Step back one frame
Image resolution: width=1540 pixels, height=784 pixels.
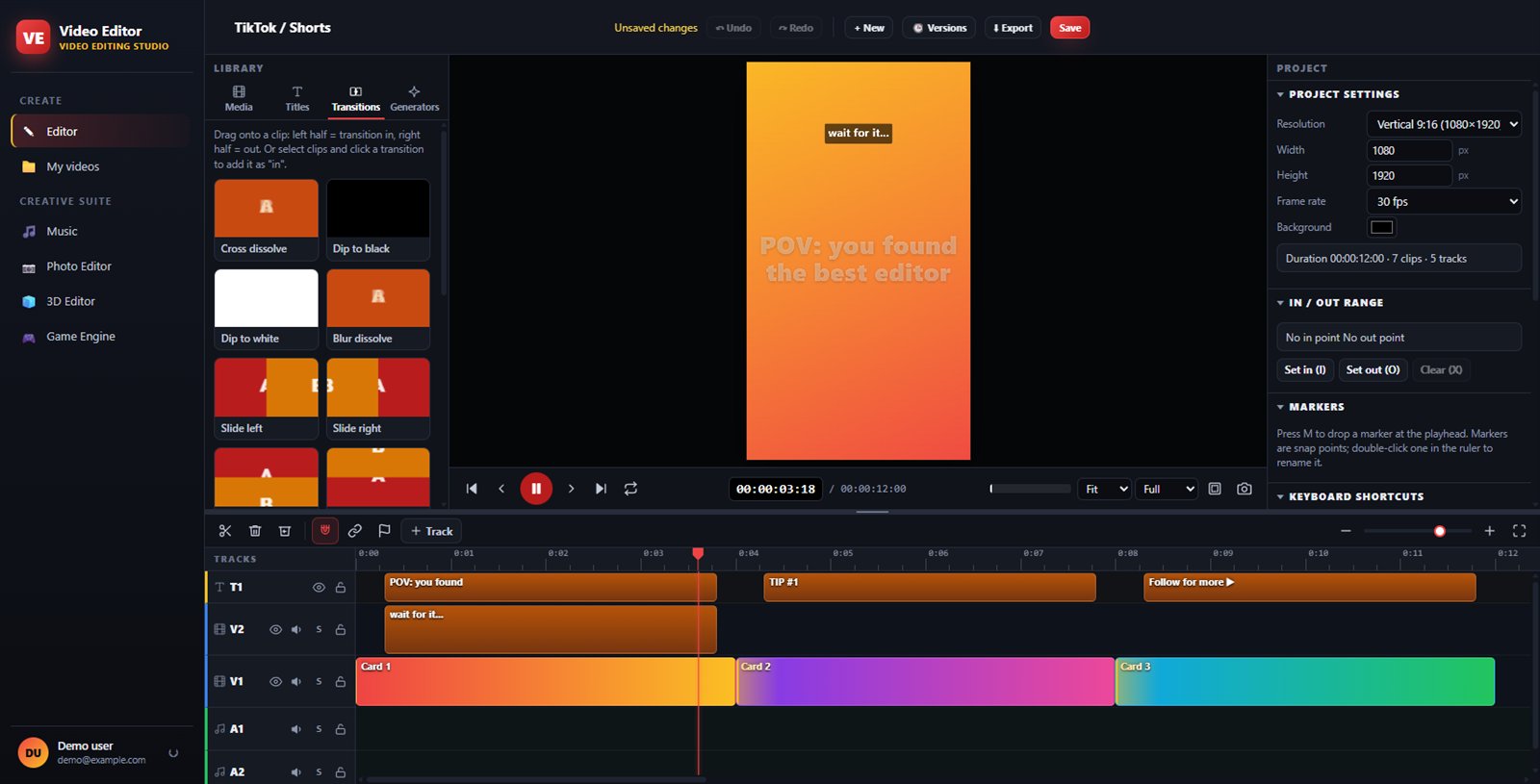point(501,489)
